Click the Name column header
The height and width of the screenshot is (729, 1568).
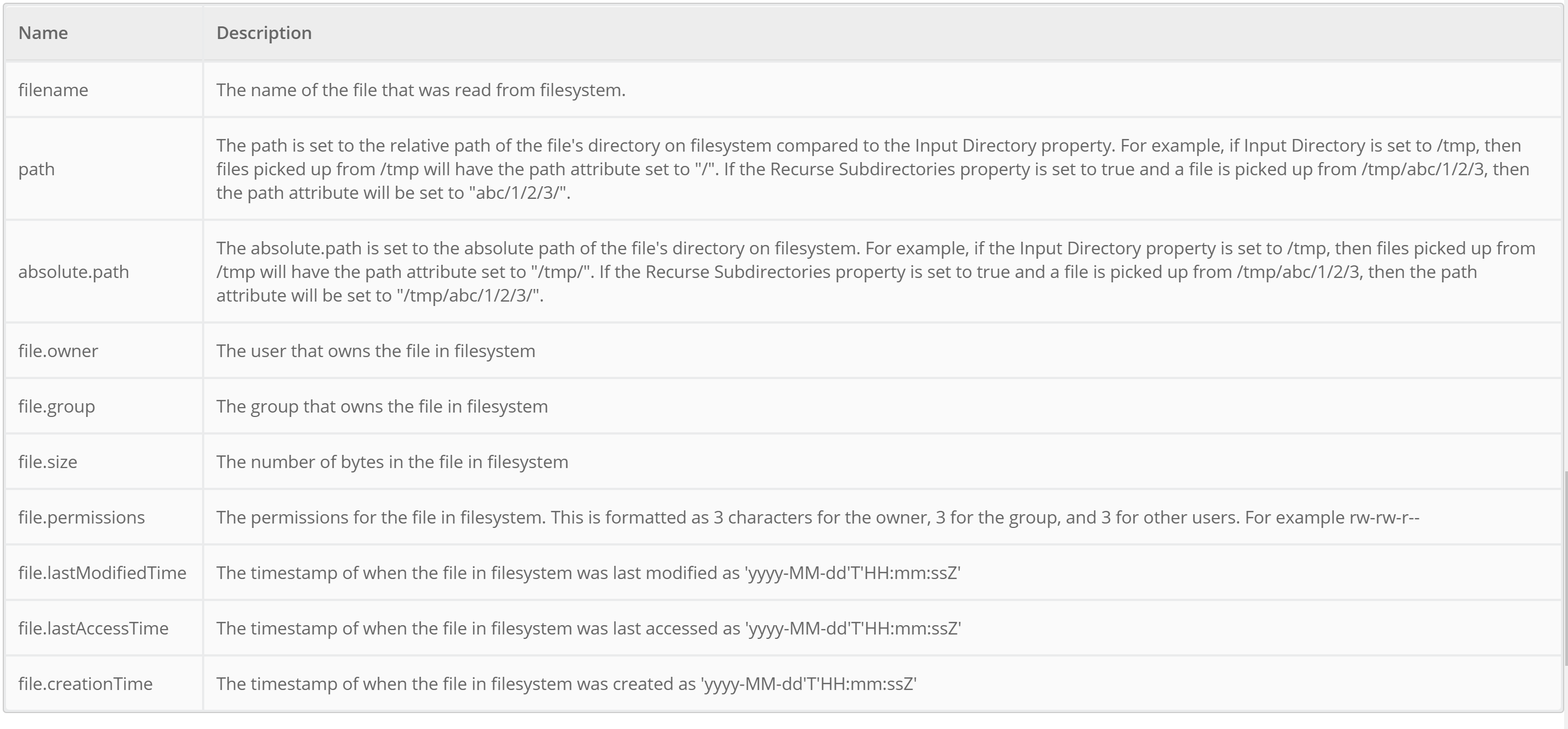[43, 33]
